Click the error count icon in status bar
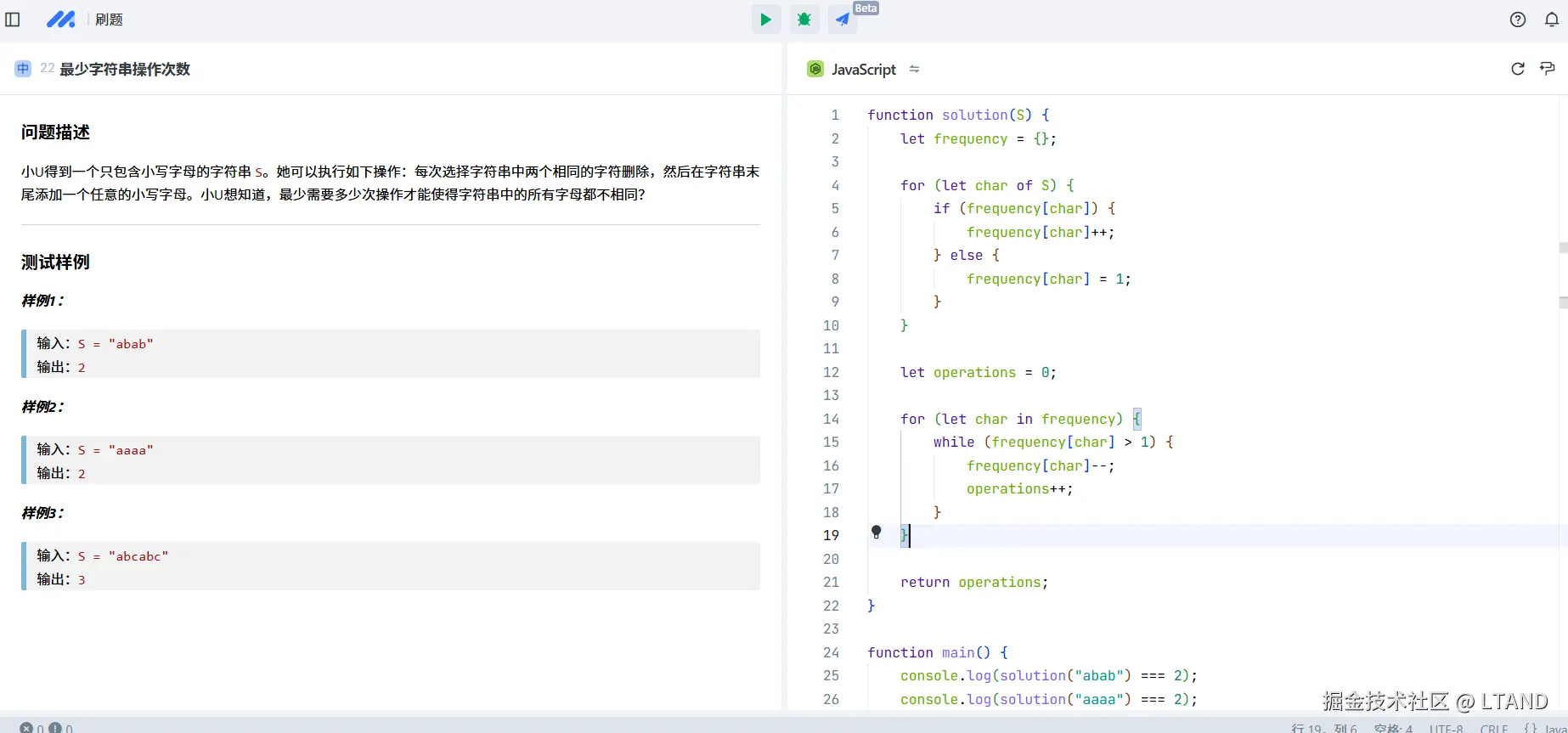Image resolution: width=1568 pixels, height=733 pixels. coord(26,728)
